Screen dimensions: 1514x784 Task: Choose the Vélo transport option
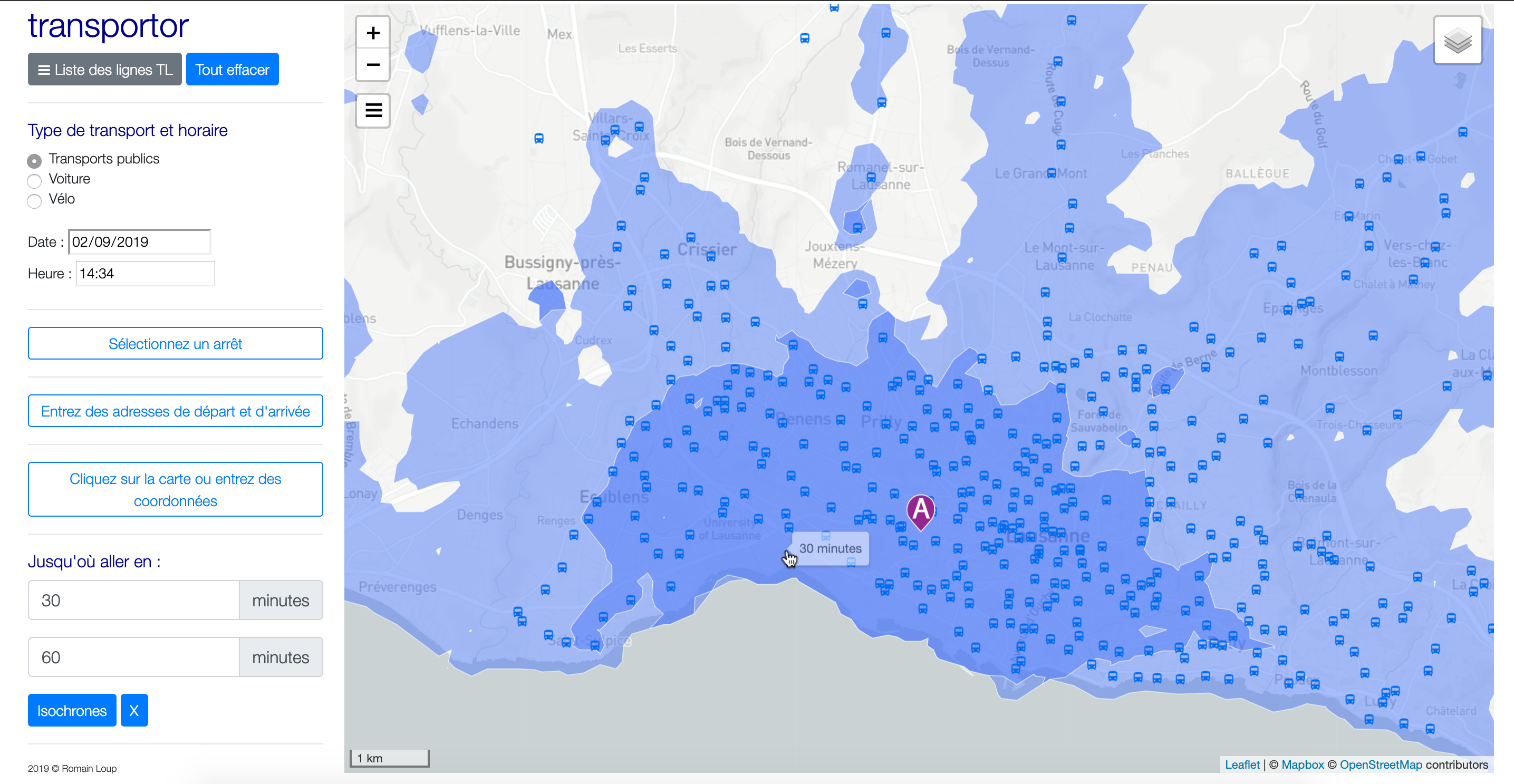click(x=35, y=200)
